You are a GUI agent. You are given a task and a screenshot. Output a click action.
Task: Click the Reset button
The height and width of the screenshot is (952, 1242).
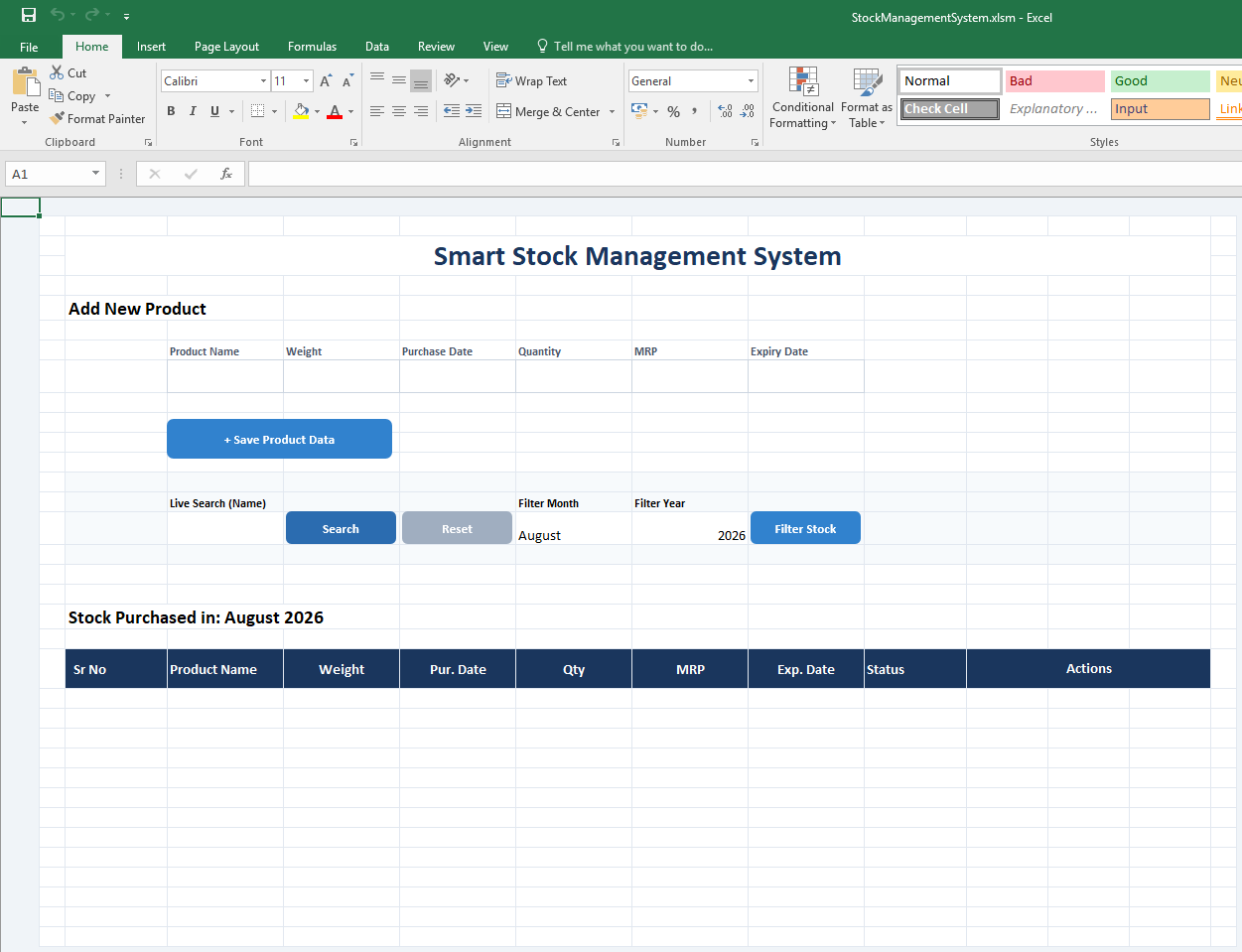click(457, 528)
